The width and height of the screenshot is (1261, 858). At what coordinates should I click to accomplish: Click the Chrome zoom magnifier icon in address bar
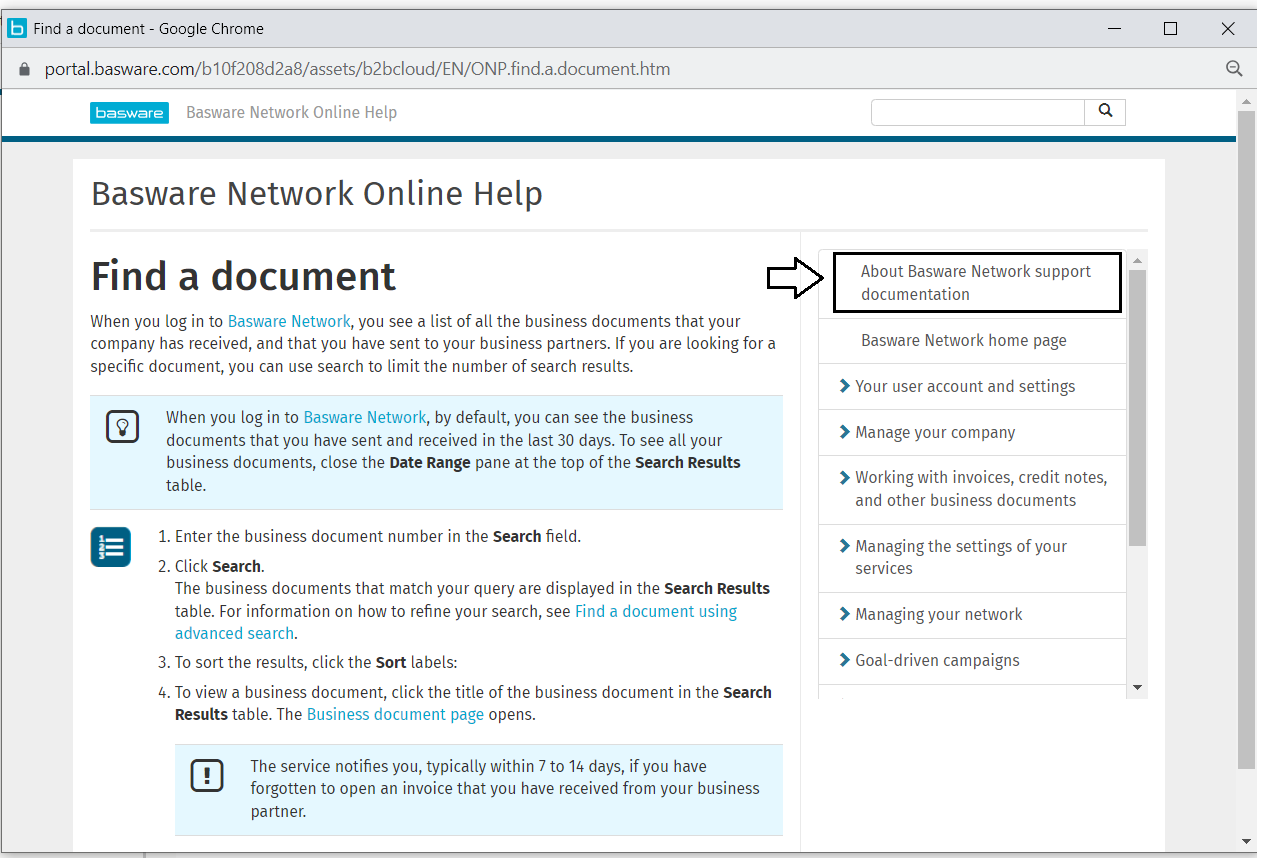click(1234, 69)
